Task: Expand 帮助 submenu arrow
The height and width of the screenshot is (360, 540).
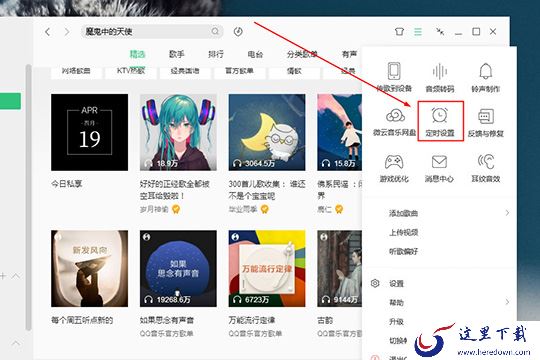Action: (x=507, y=302)
